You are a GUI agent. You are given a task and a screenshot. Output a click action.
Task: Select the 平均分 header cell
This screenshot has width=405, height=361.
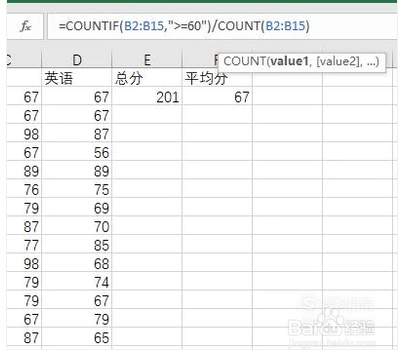click(217, 79)
